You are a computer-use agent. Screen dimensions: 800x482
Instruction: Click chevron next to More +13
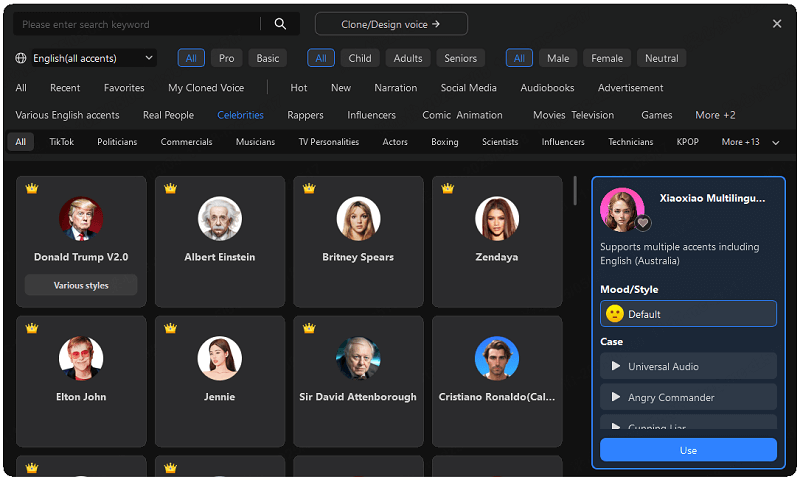click(x=776, y=142)
